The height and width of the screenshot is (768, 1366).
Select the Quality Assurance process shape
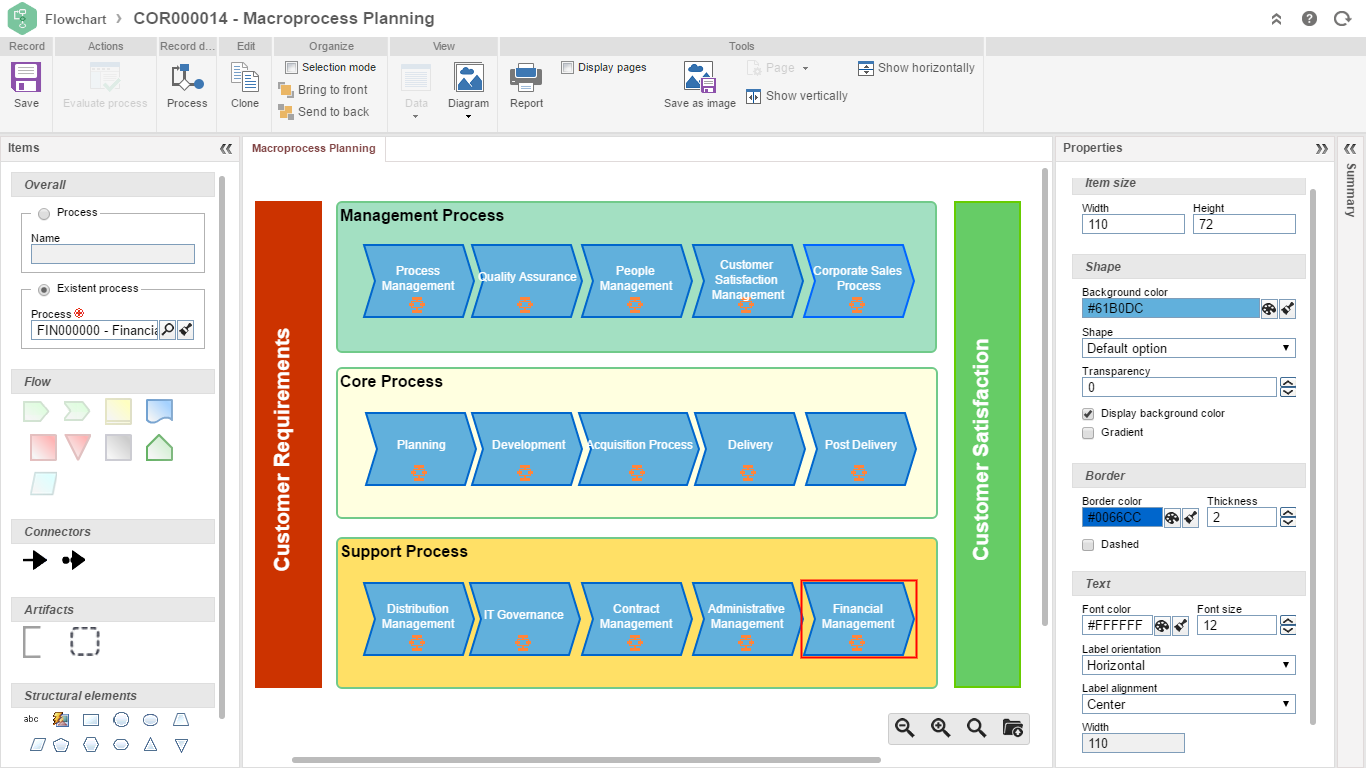pyautogui.click(x=527, y=281)
